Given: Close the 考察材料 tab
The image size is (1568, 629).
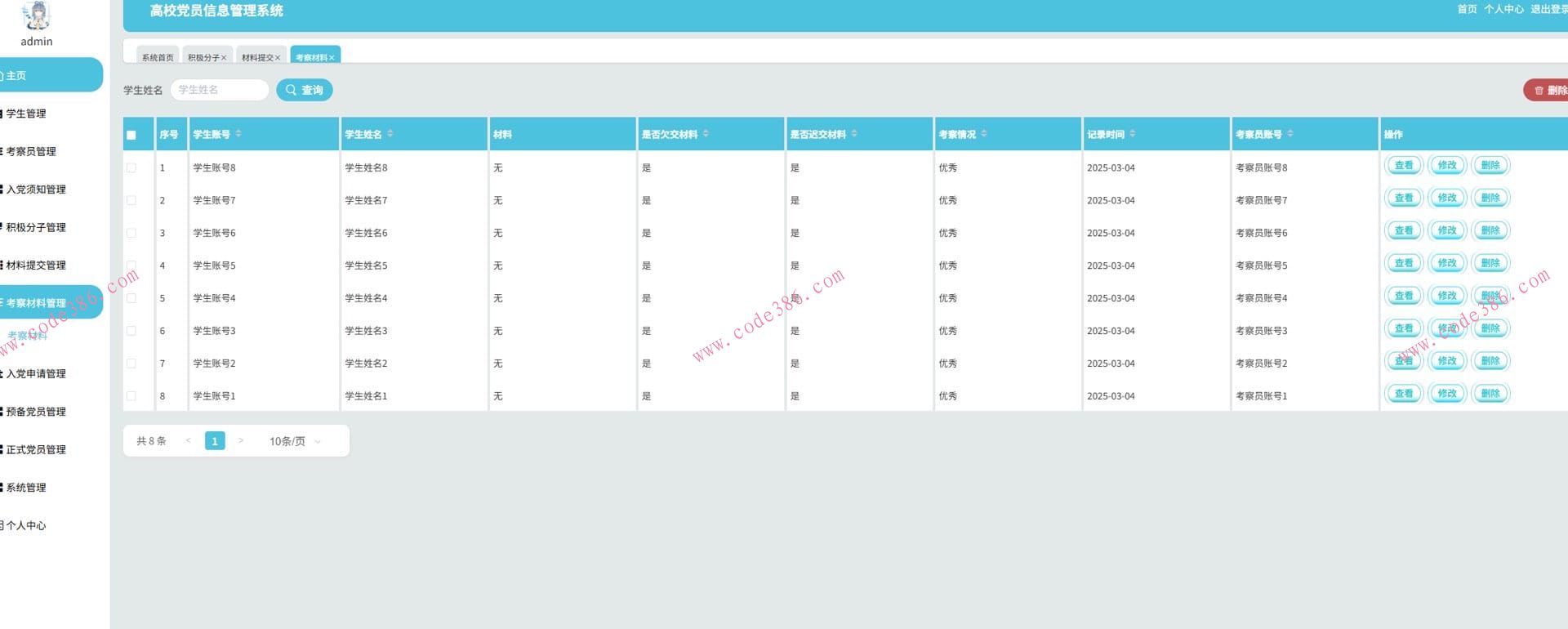Looking at the screenshot, I should (x=332, y=58).
